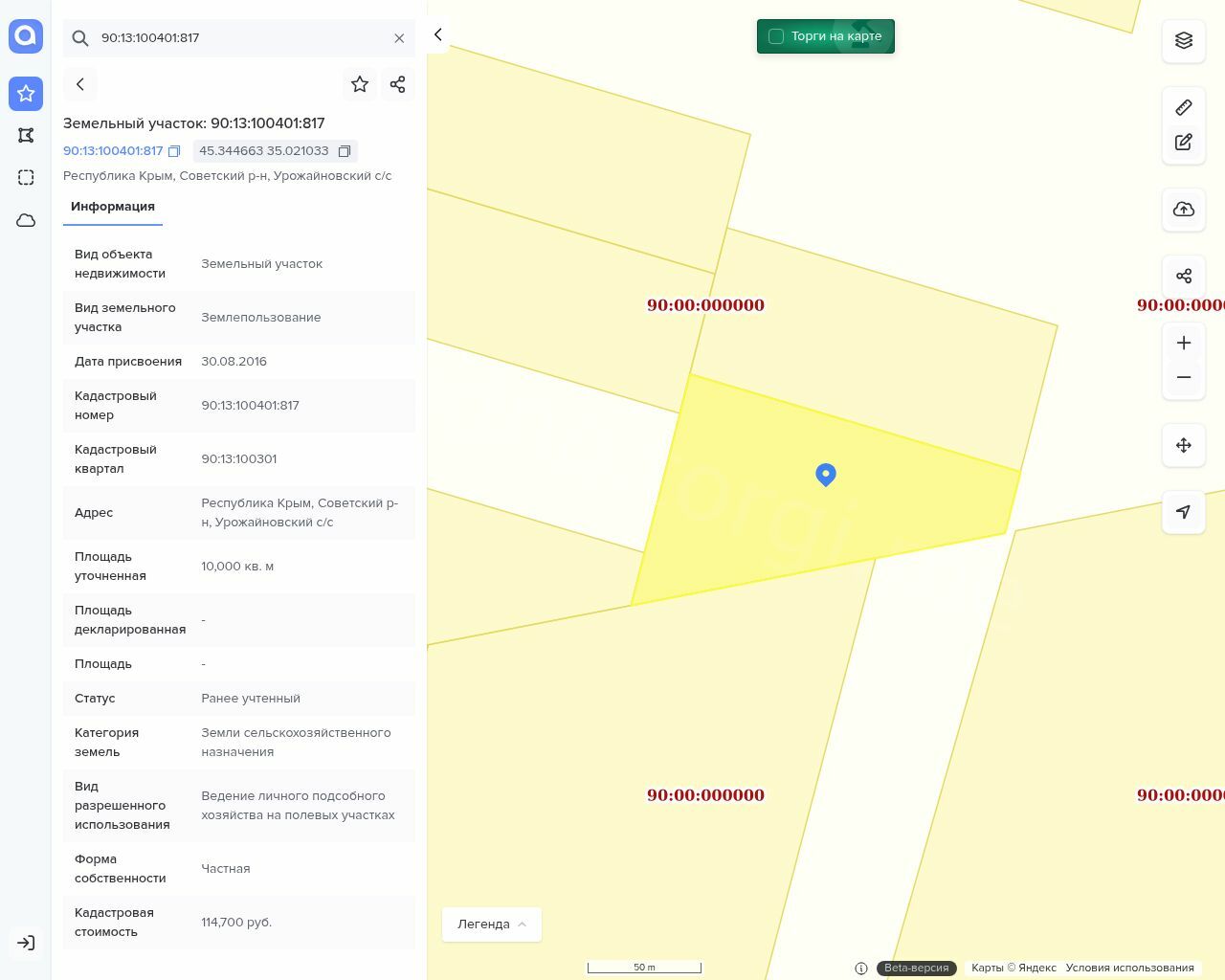
Task: Switch to the Информация tab
Action: [x=113, y=207]
